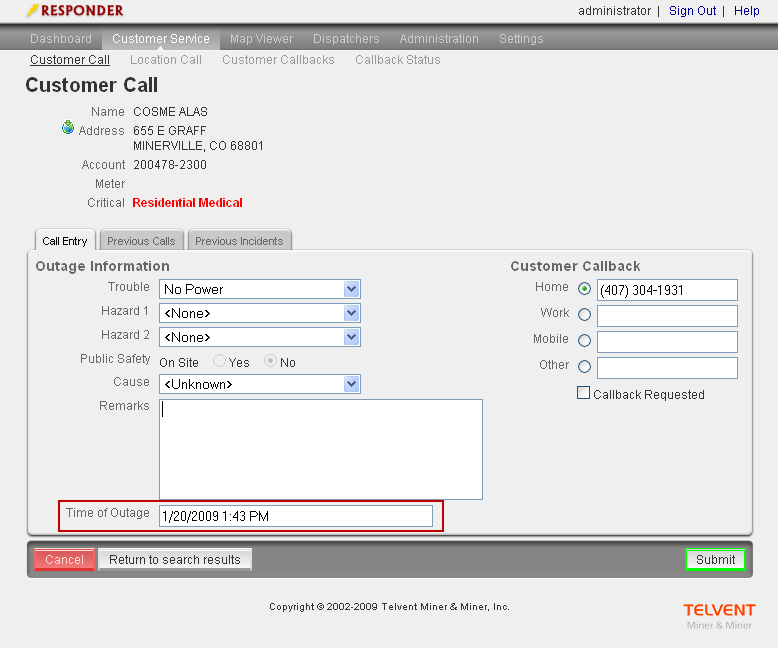
Task: Click inside the Remarks text area
Action: (320, 449)
